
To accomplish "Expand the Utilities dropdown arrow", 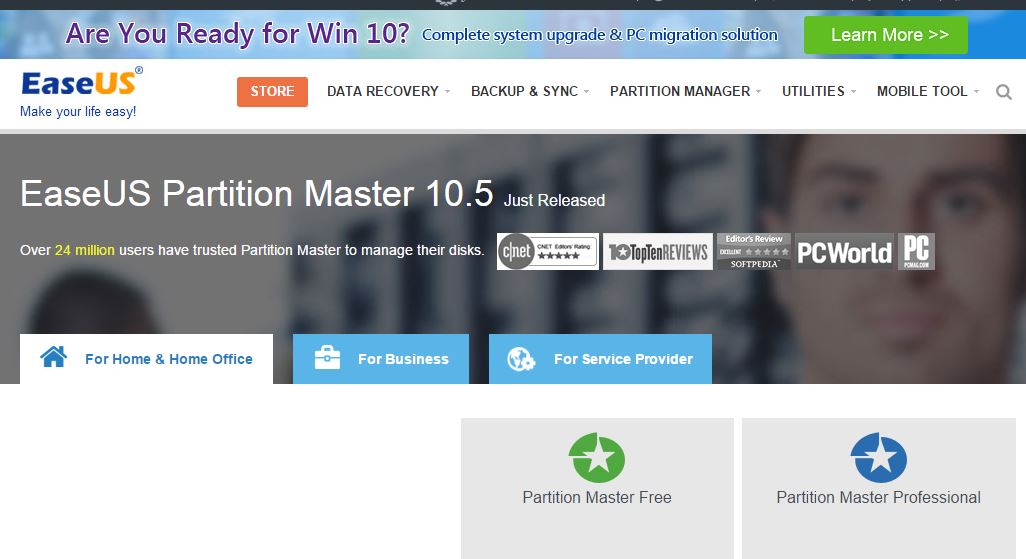I will click(853, 92).
